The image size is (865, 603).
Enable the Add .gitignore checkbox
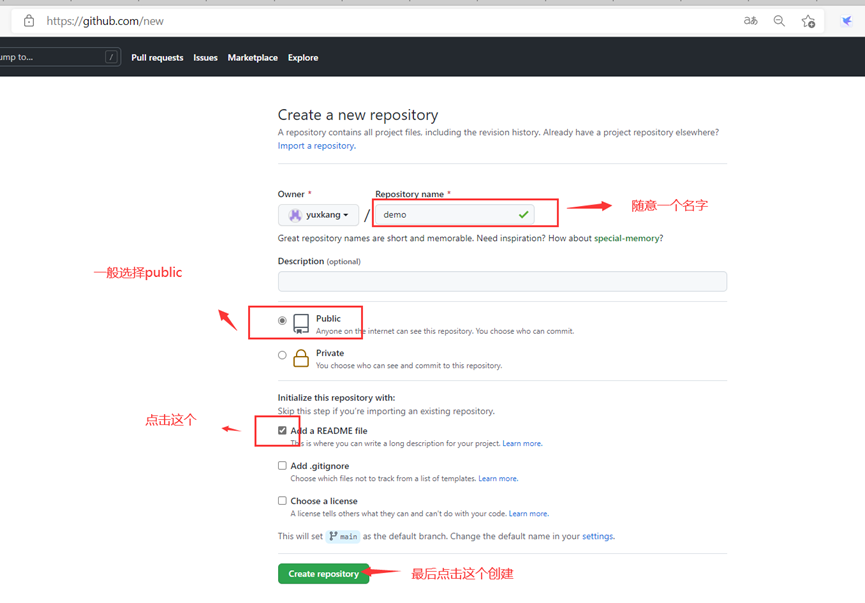coord(282,466)
